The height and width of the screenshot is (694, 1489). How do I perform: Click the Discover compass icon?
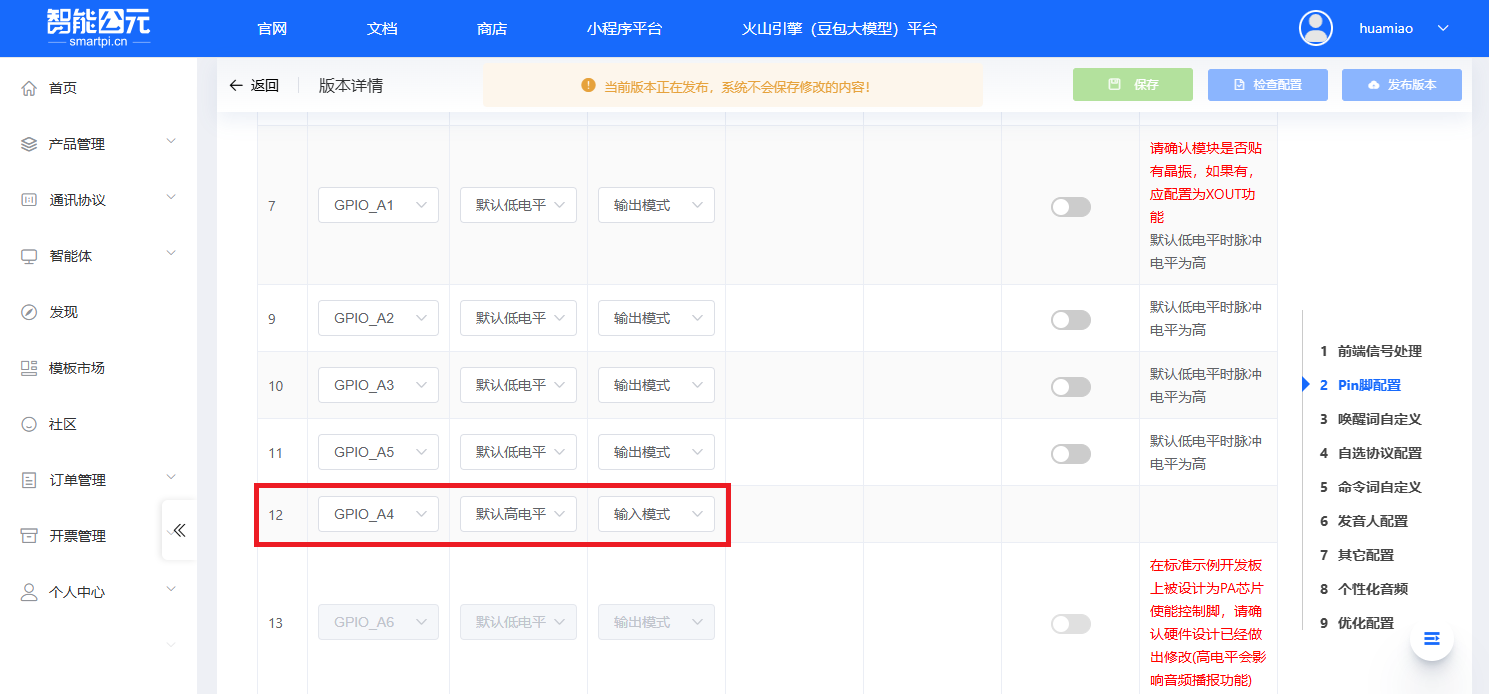pyautogui.click(x=29, y=312)
